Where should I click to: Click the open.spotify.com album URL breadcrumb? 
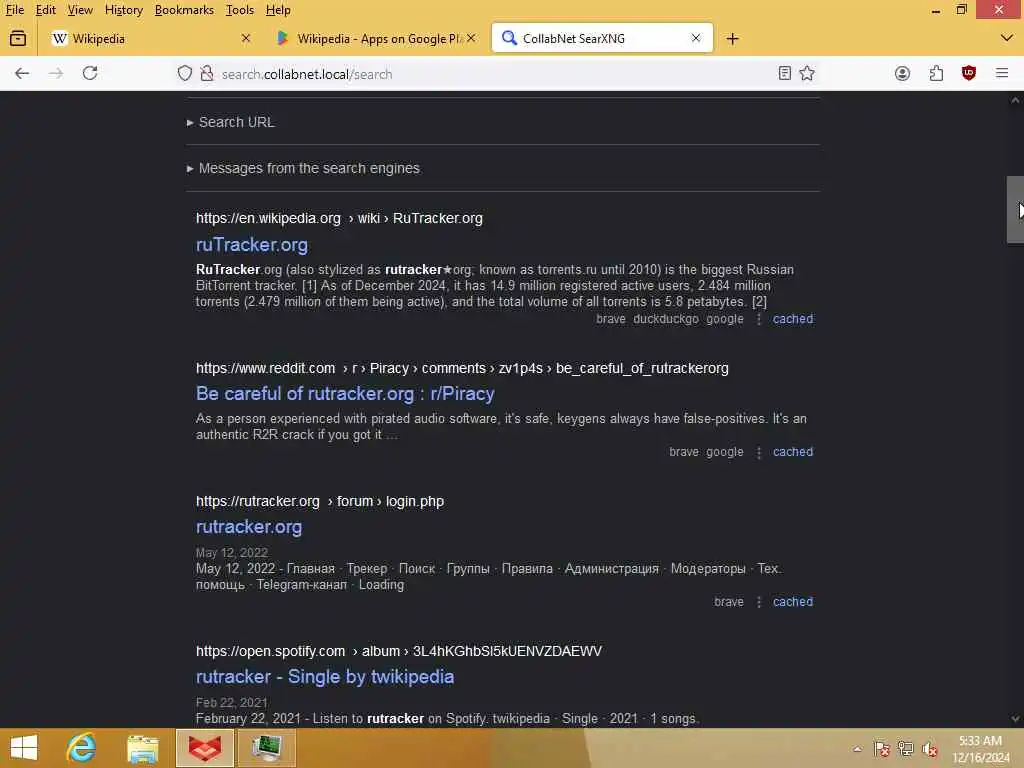398,651
